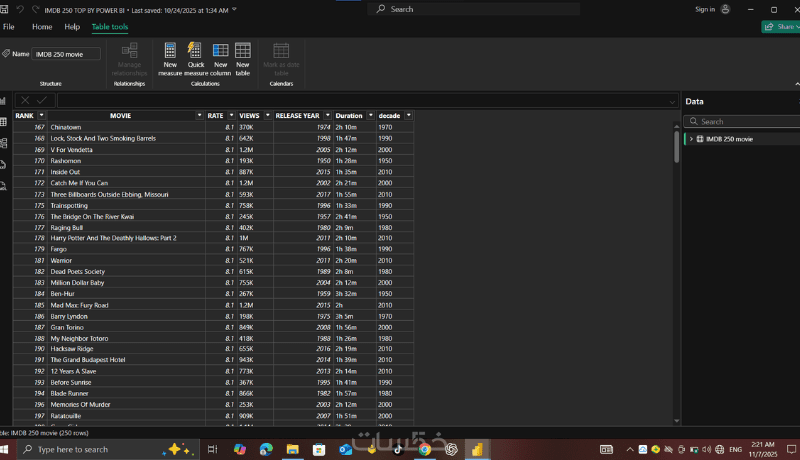Click the Trainspotting cell

tap(126, 206)
